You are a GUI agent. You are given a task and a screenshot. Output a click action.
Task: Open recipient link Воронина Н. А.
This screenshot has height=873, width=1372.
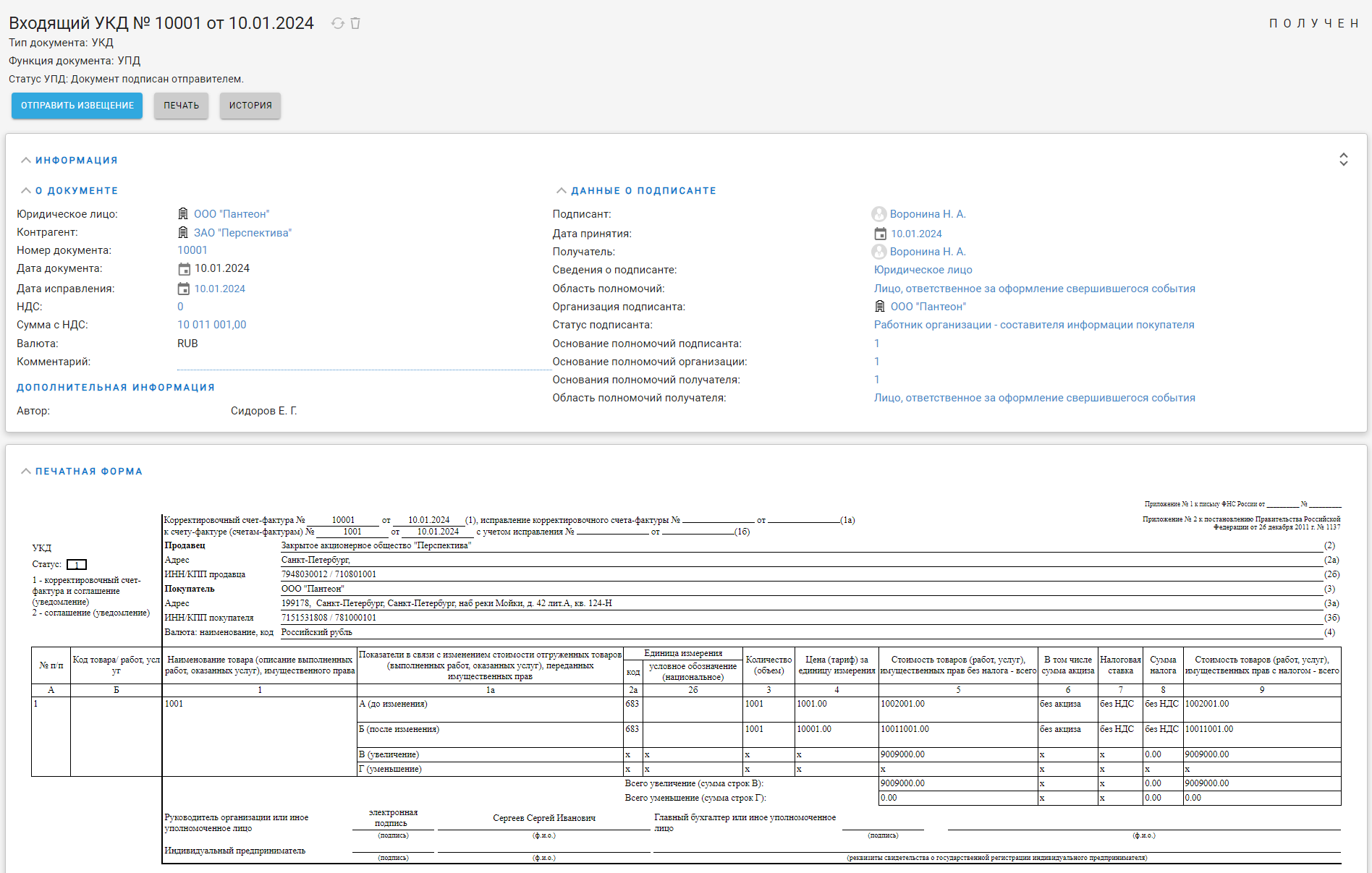tap(928, 252)
